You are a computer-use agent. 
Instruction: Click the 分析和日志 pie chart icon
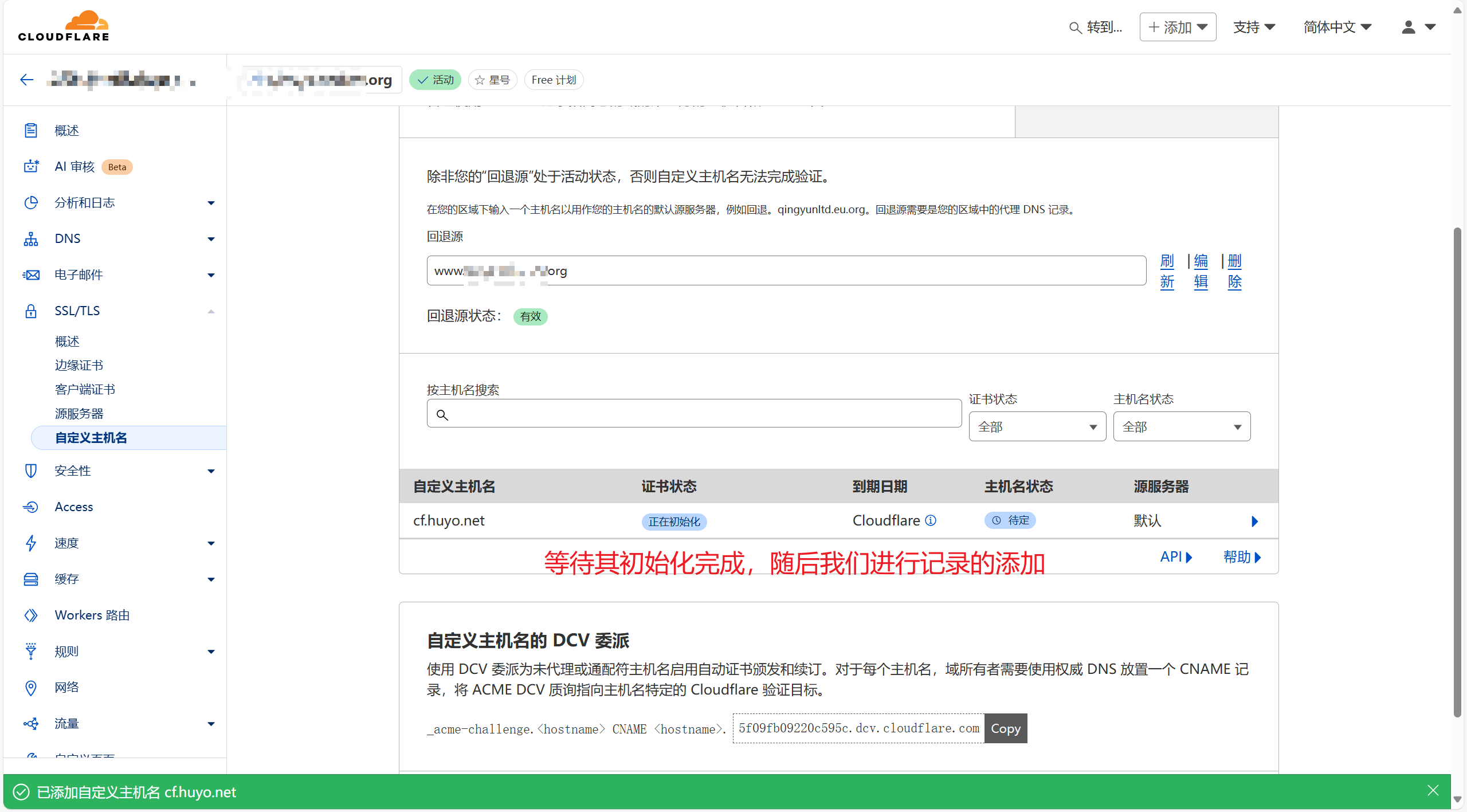31,203
